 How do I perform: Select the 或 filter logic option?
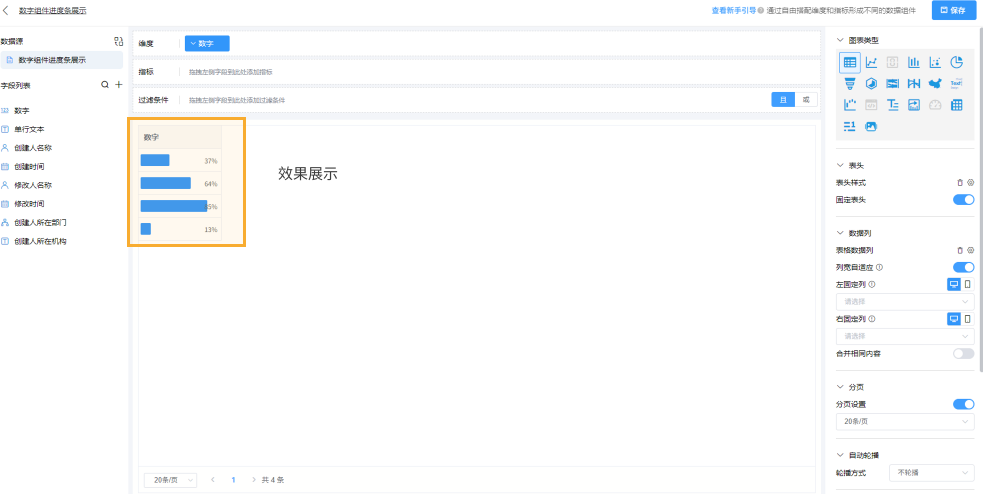(x=806, y=100)
